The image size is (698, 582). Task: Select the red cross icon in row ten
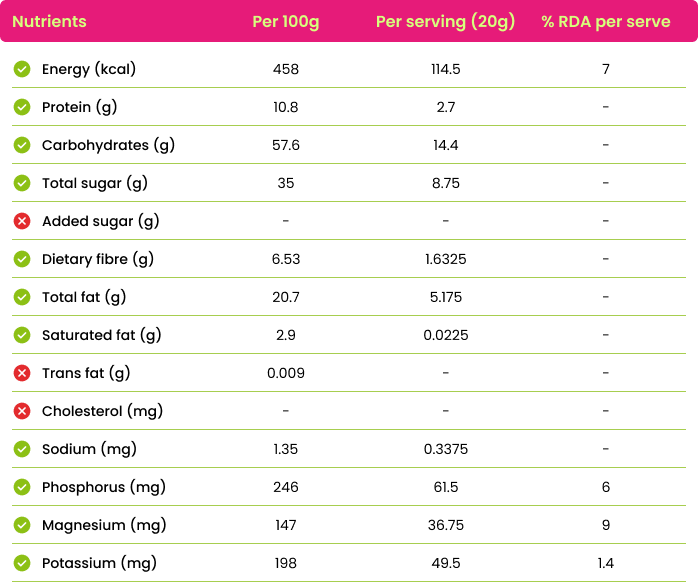(x=22, y=411)
